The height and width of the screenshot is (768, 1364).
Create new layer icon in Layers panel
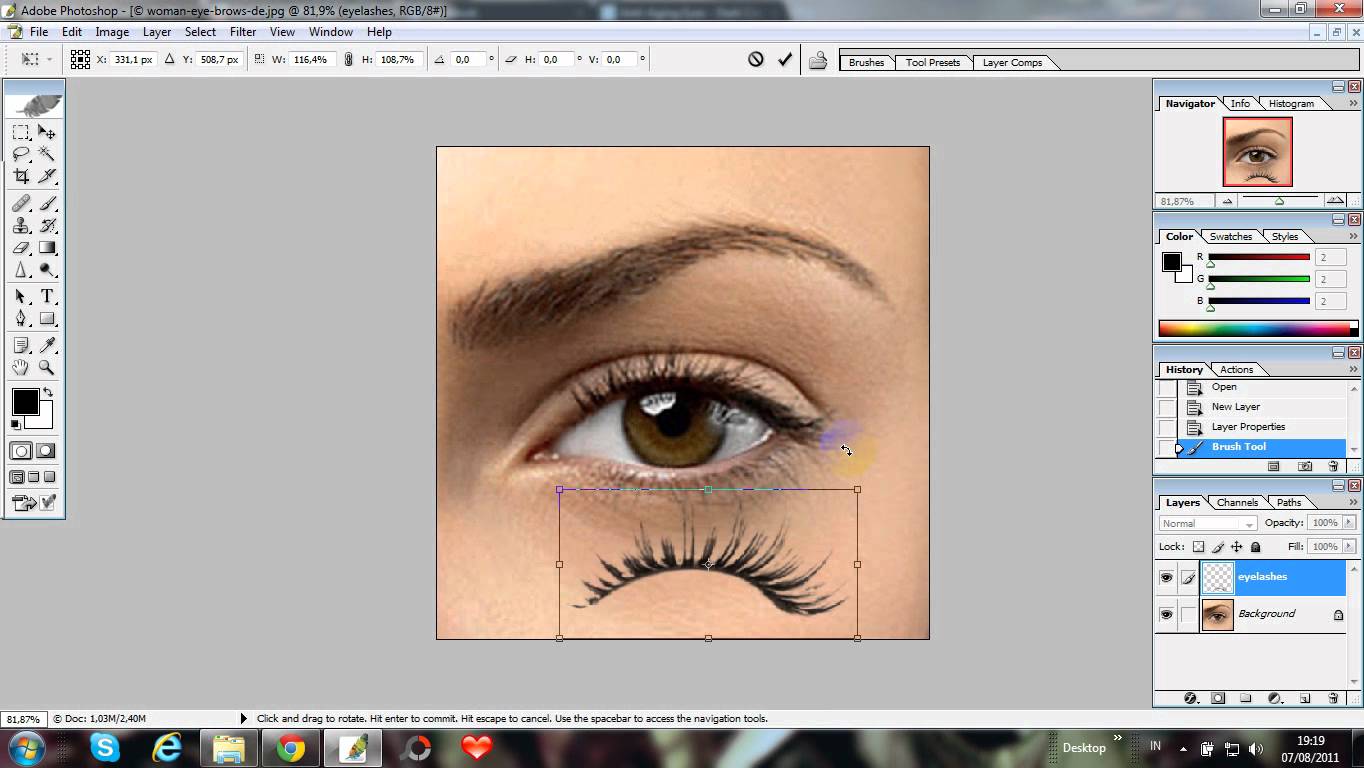[1305, 698]
